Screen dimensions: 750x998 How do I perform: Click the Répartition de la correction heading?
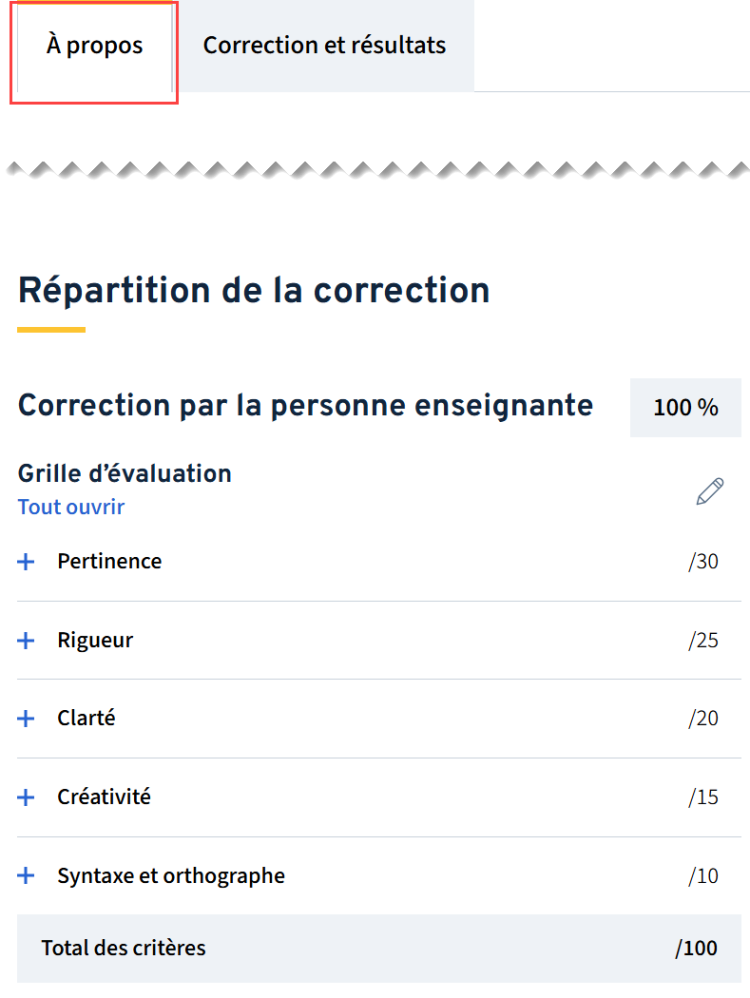254,291
